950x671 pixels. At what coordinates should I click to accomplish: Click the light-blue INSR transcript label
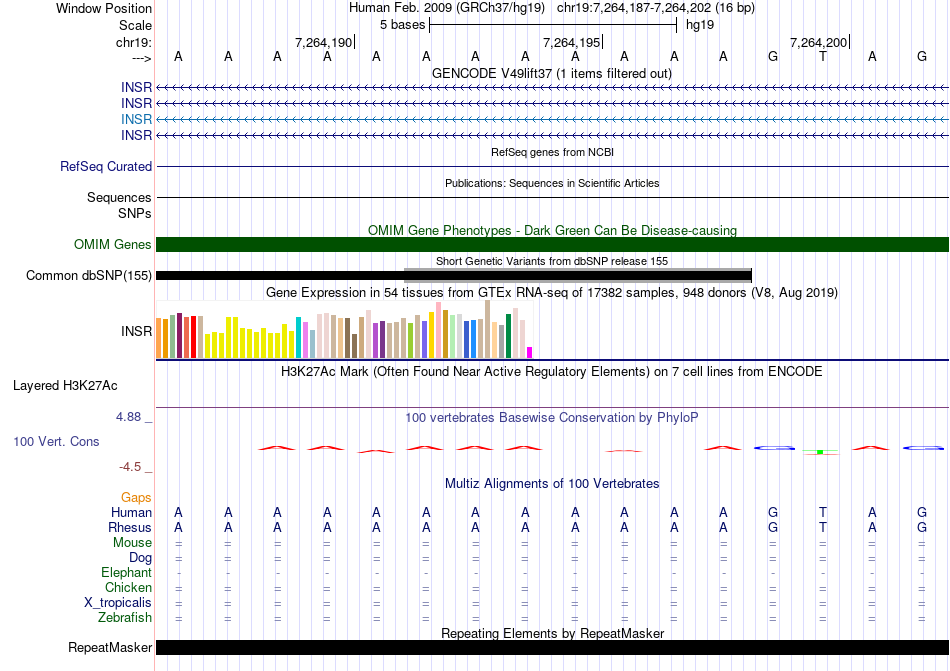pyautogui.click(x=136, y=119)
